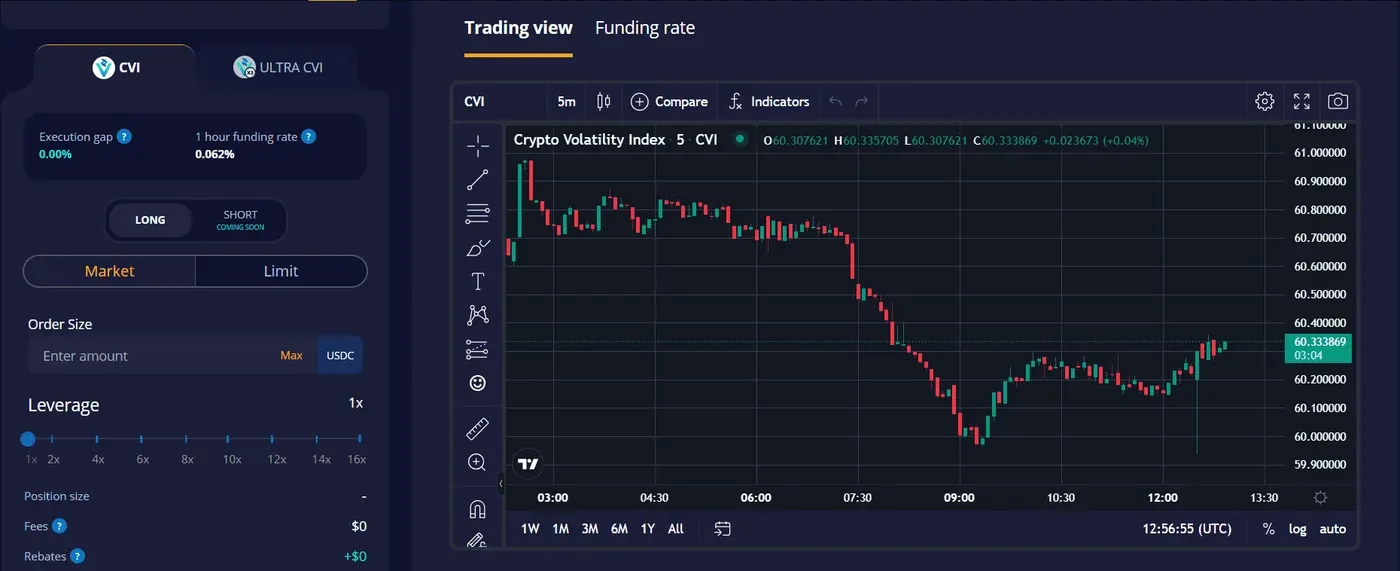Toggle auto scale on chart
1400x571 pixels.
coord(1332,528)
